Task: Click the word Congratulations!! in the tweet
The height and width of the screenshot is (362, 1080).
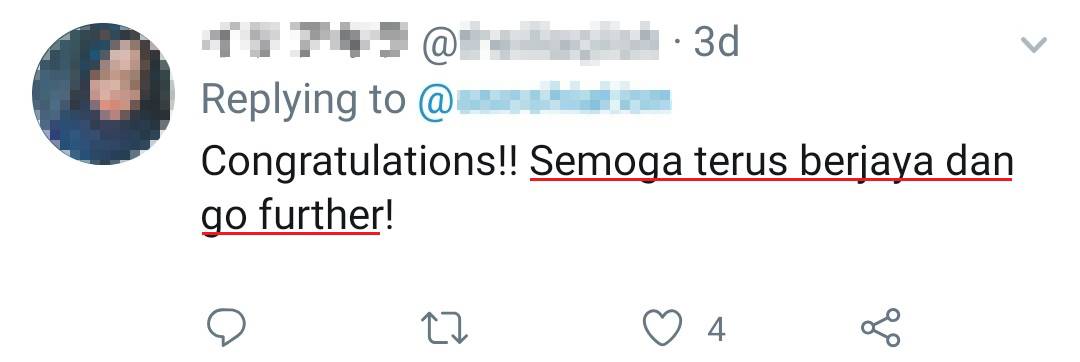Action: 359,162
